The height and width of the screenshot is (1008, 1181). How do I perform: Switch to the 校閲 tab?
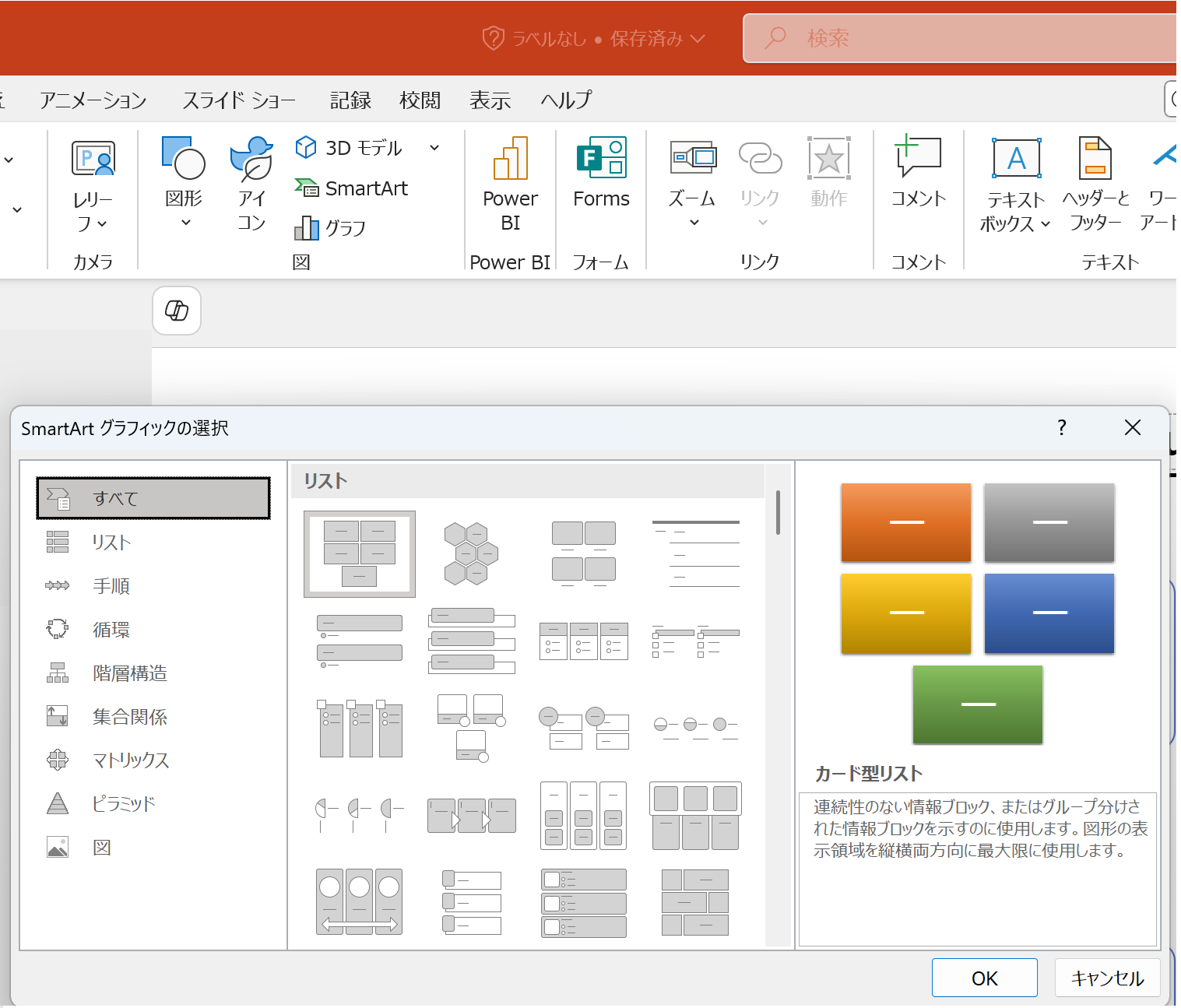[420, 100]
